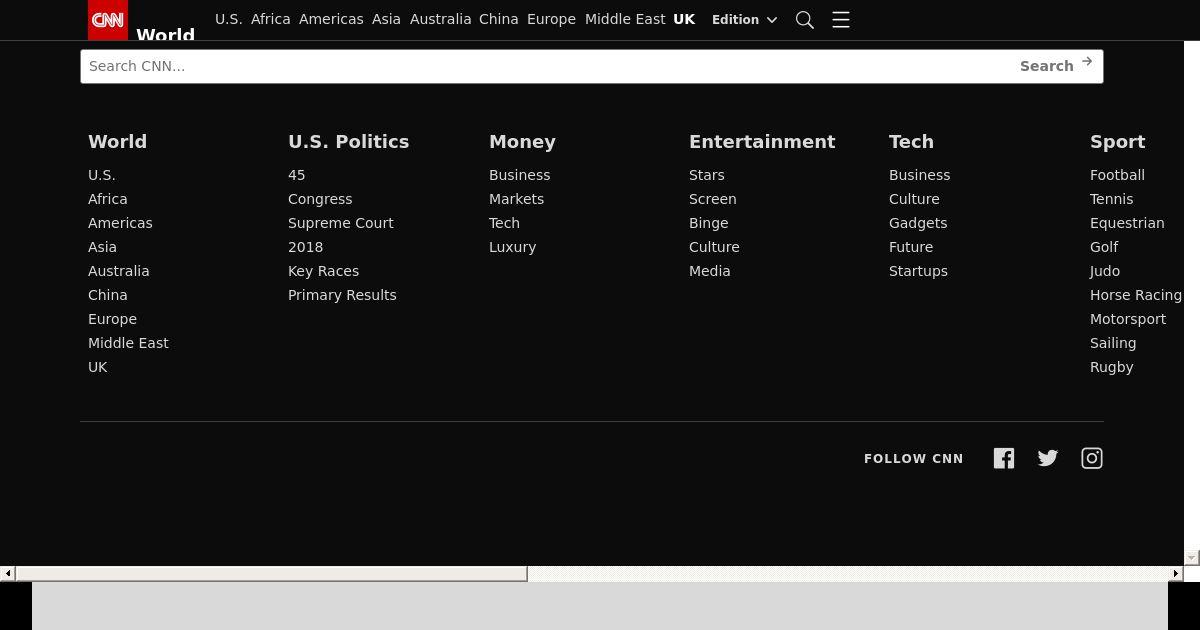Select China in the top navigation bar
Image resolution: width=1200 pixels, height=630 pixels.
499,19
